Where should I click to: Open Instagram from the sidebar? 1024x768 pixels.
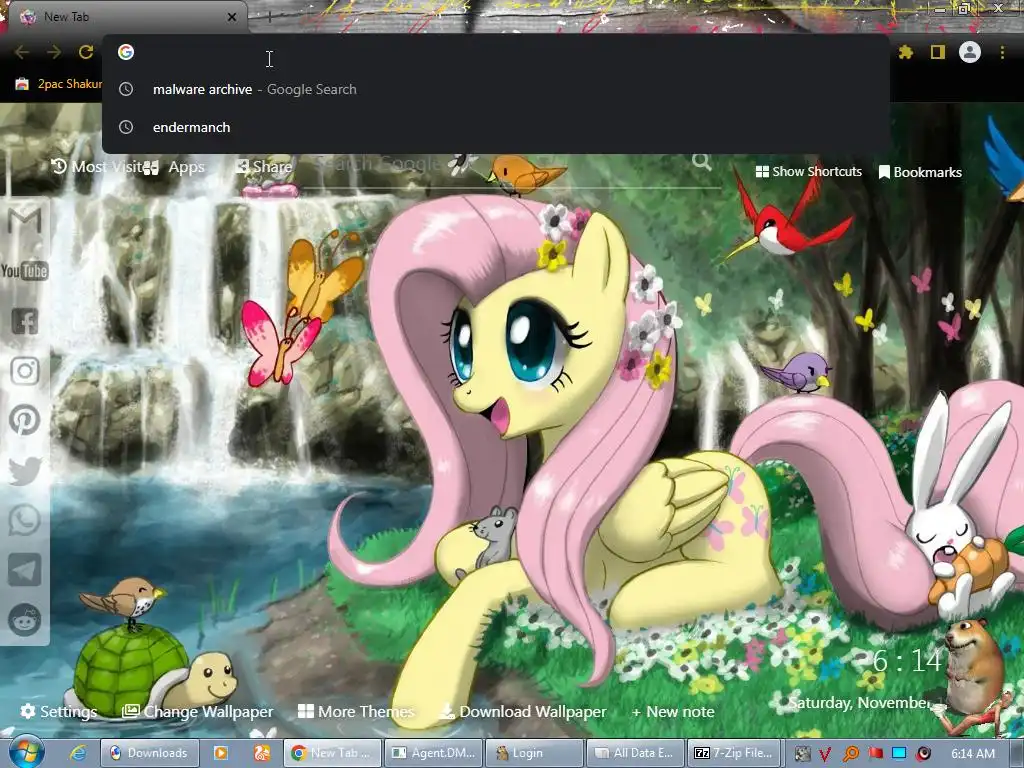[x=25, y=371]
